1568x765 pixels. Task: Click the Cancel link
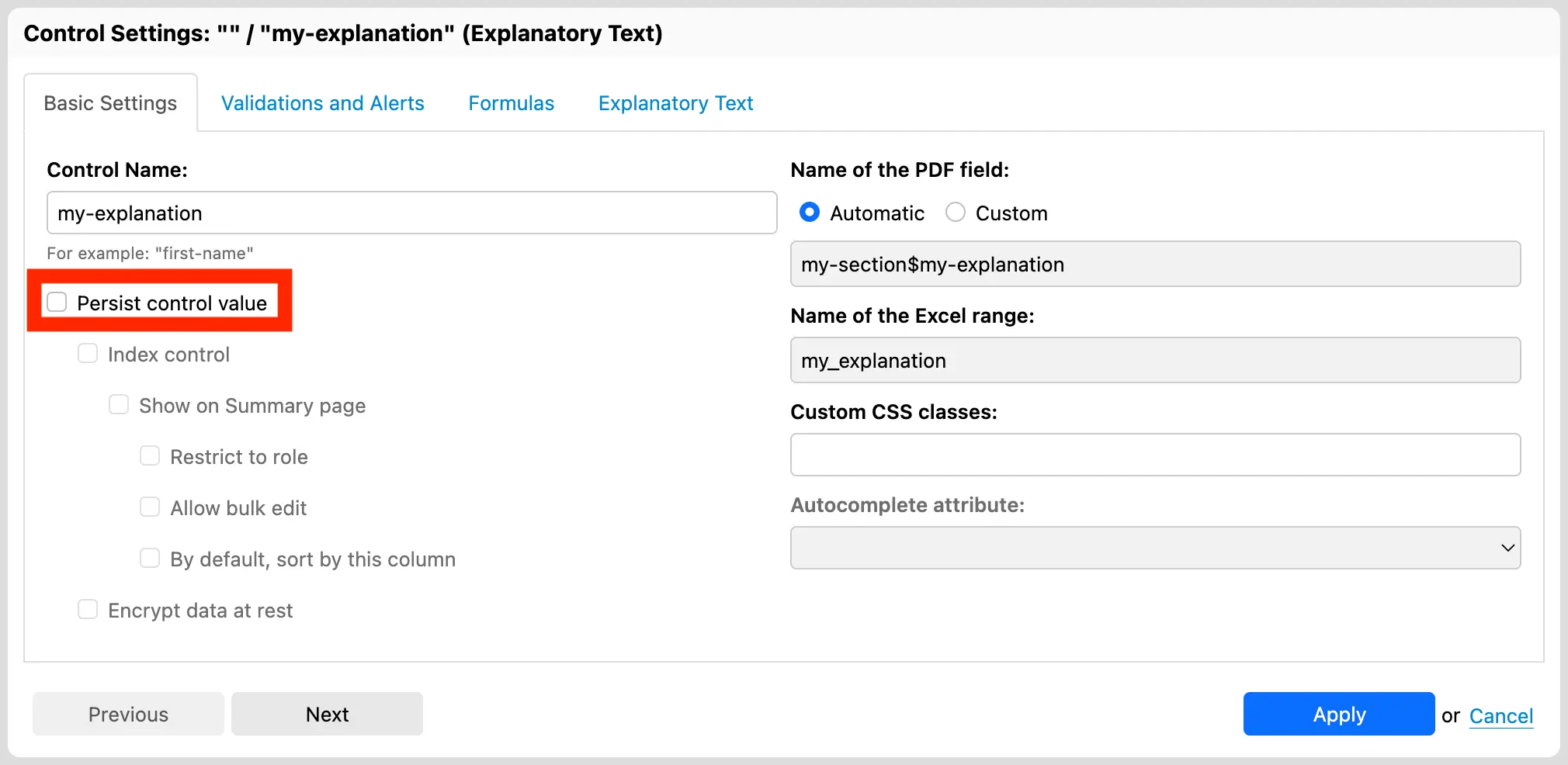pos(1500,716)
